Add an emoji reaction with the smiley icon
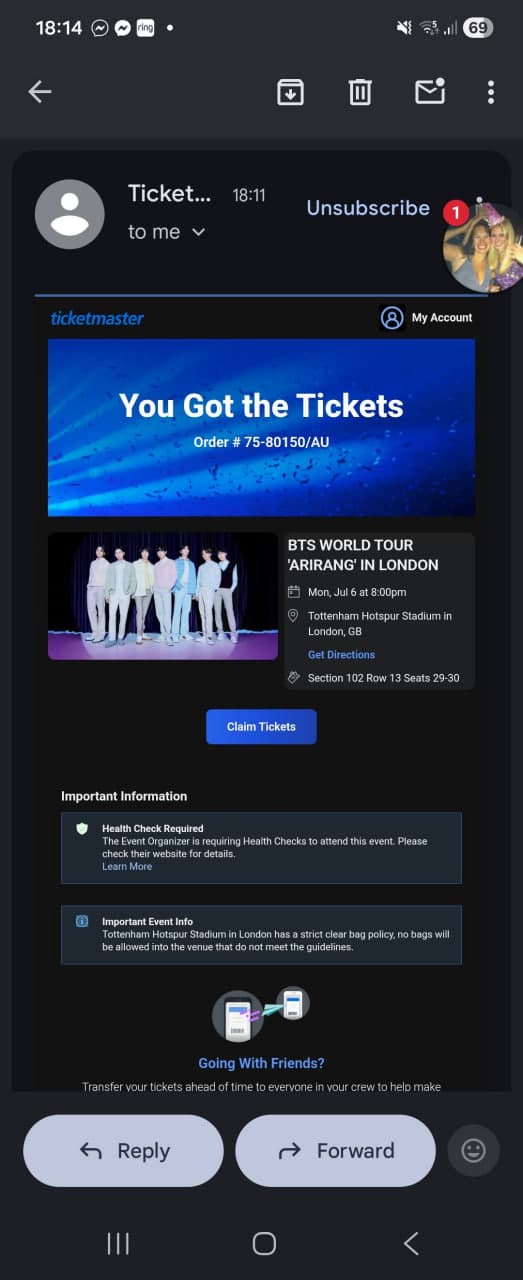 coord(474,1151)
